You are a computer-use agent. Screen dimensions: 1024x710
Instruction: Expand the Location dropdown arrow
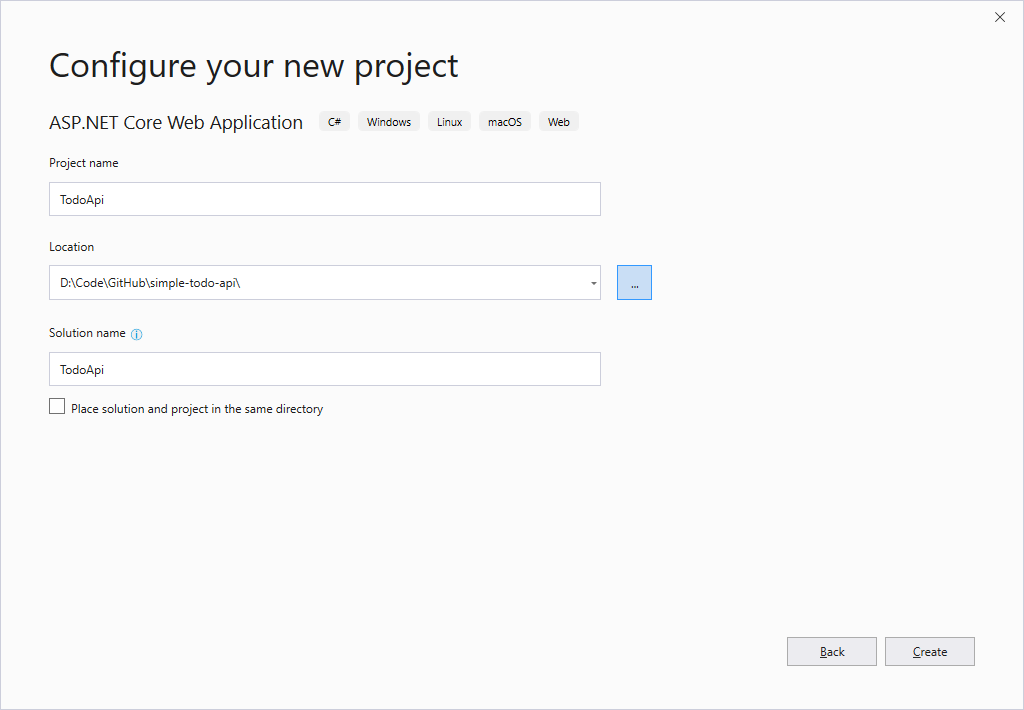tap(593, 283)
